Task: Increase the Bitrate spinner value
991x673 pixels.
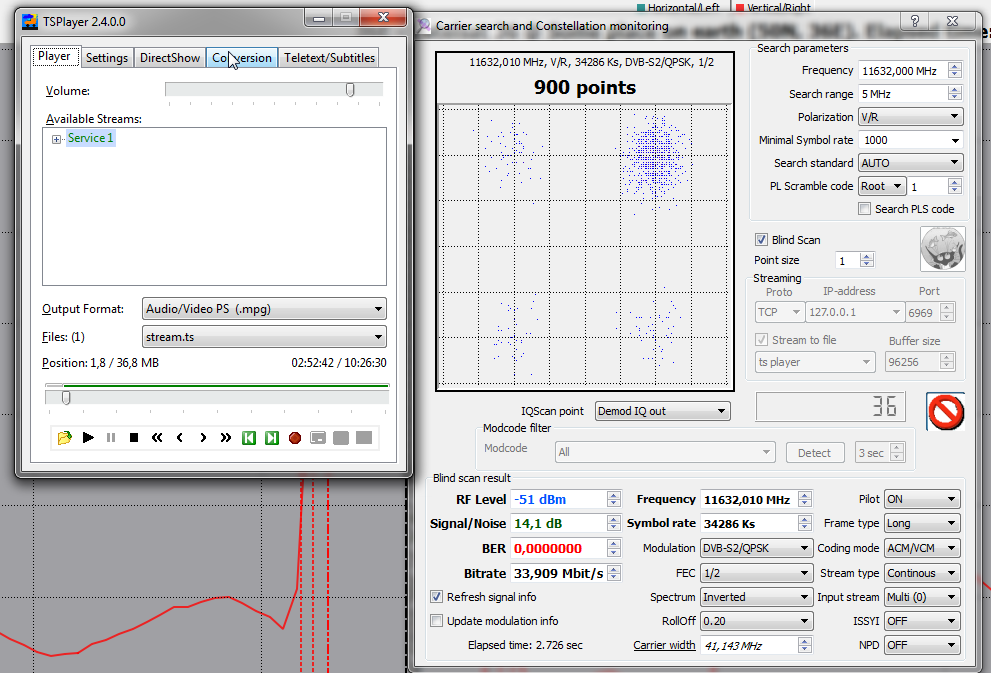Action: [x=614, y=569]
